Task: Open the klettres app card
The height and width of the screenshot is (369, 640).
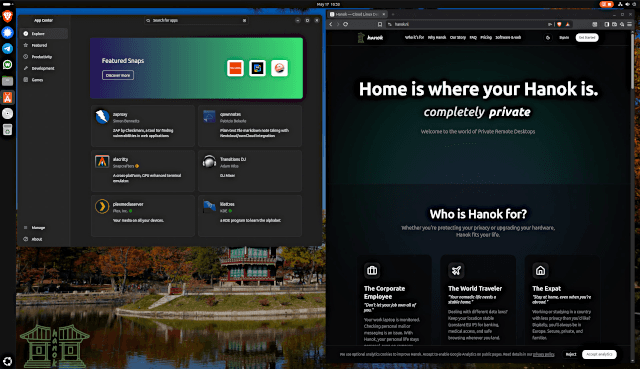Action: pyautogui.click(x=250, y=216)
